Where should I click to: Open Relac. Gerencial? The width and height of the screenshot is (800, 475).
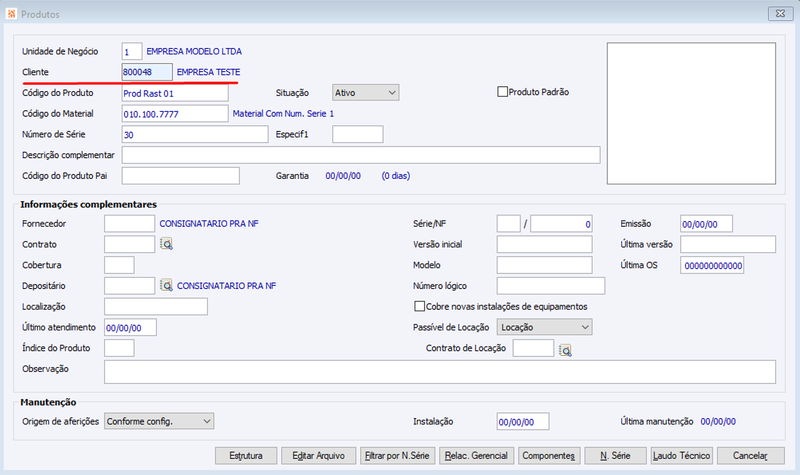point(476,456)
